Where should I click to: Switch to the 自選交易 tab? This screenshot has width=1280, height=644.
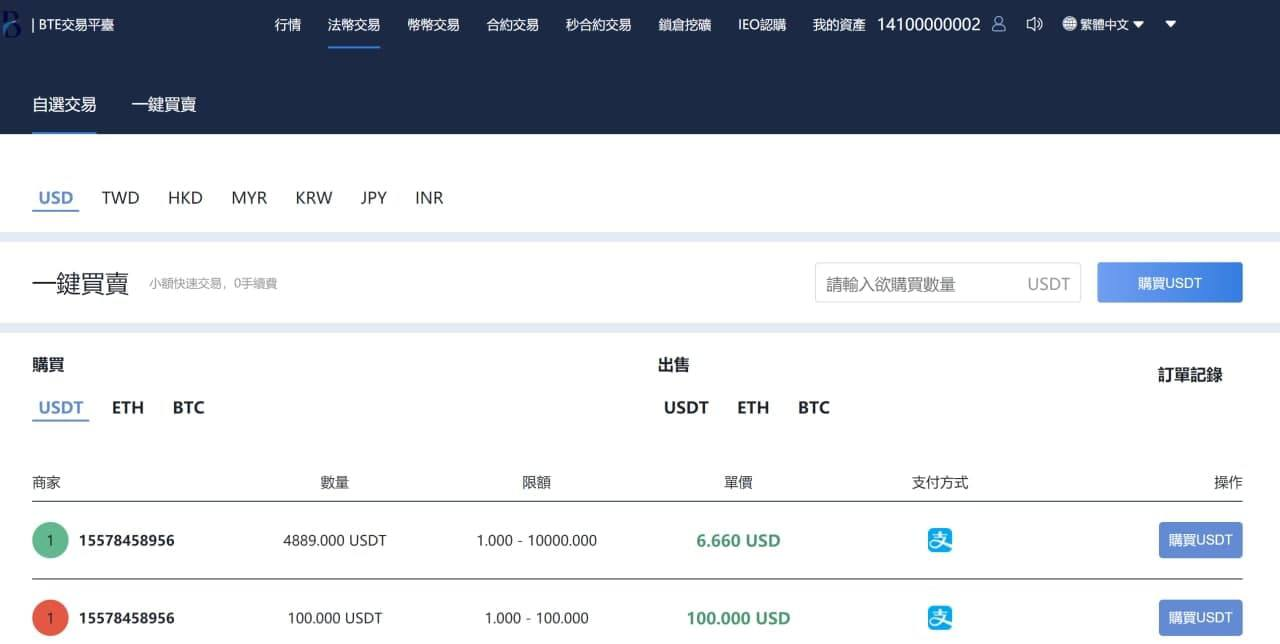click(64, 104)
